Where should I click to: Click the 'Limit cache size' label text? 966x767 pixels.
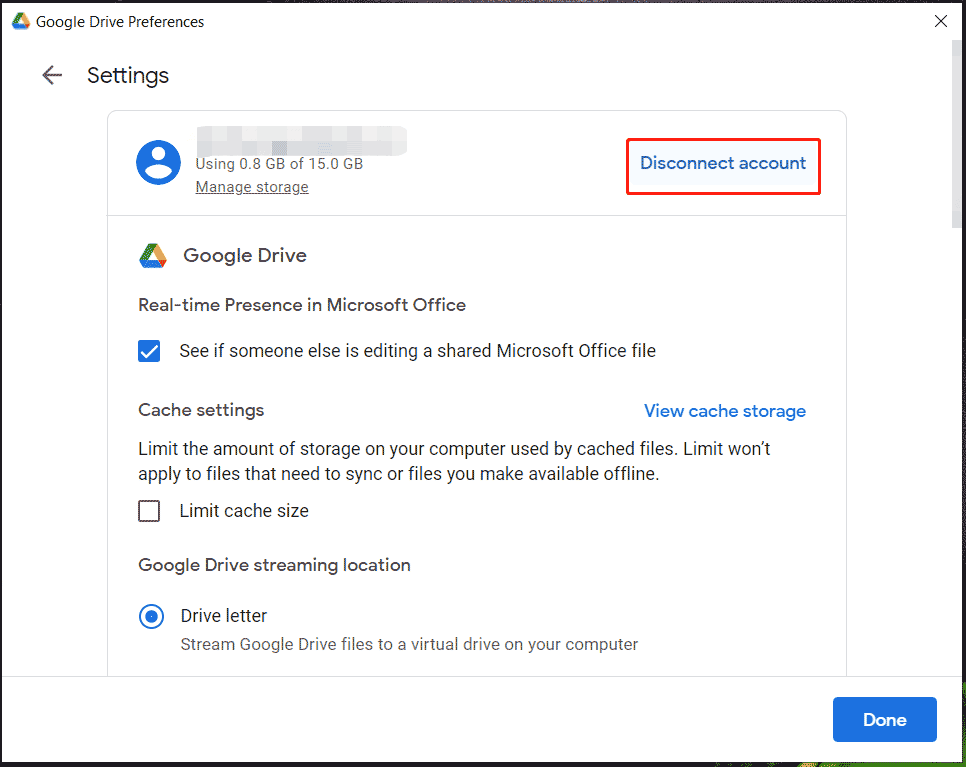244,511
